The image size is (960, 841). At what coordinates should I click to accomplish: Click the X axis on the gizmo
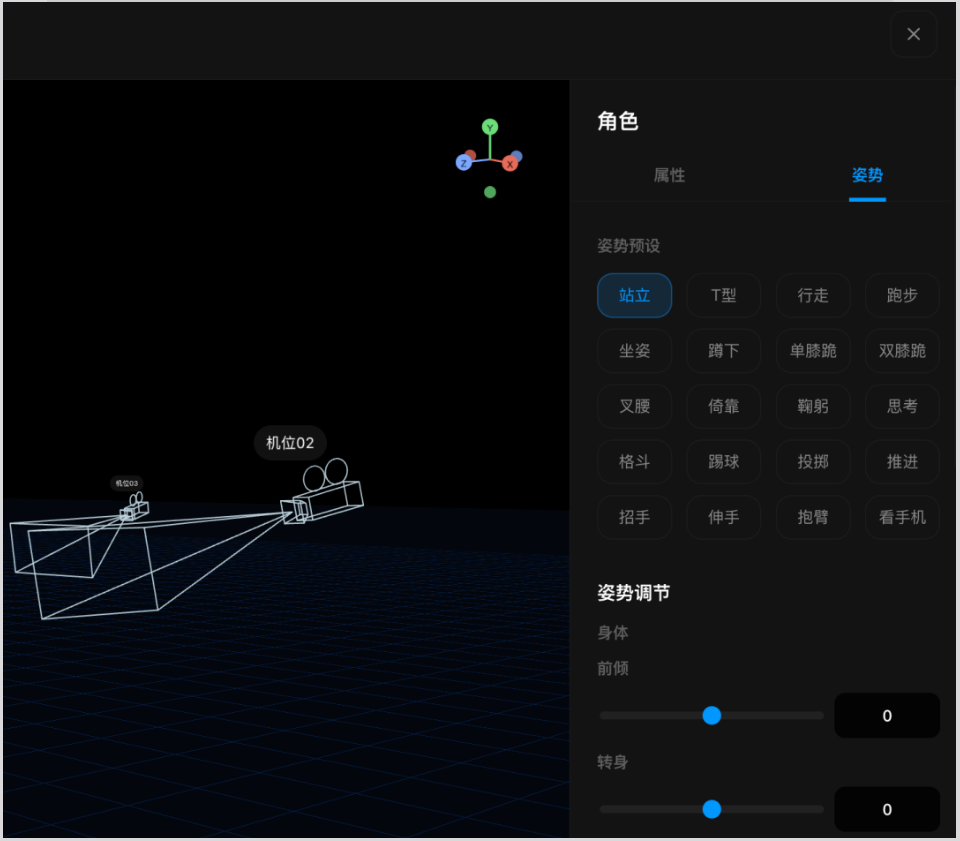509,164
